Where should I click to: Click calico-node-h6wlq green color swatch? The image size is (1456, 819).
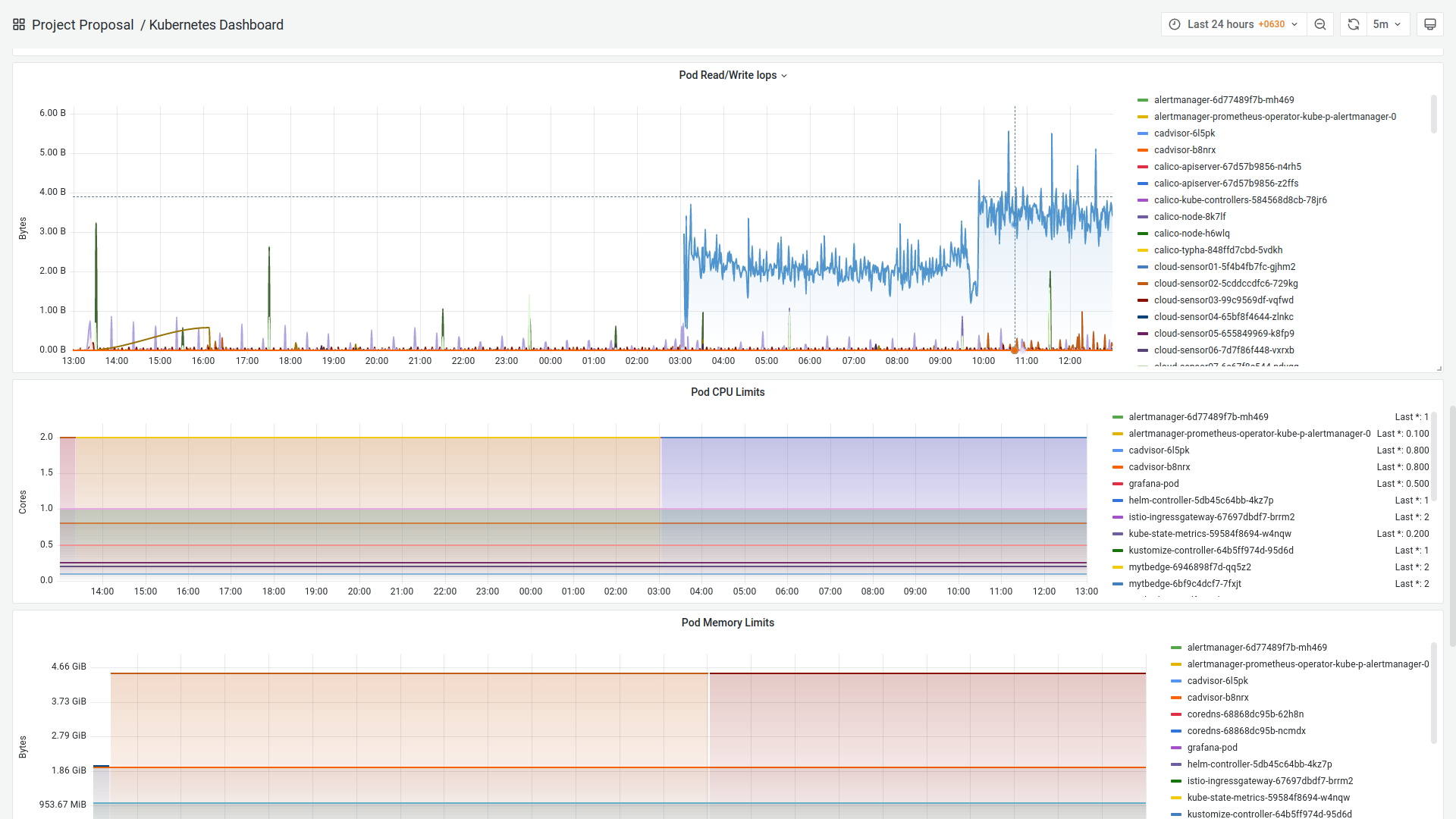click(1143, 234)
